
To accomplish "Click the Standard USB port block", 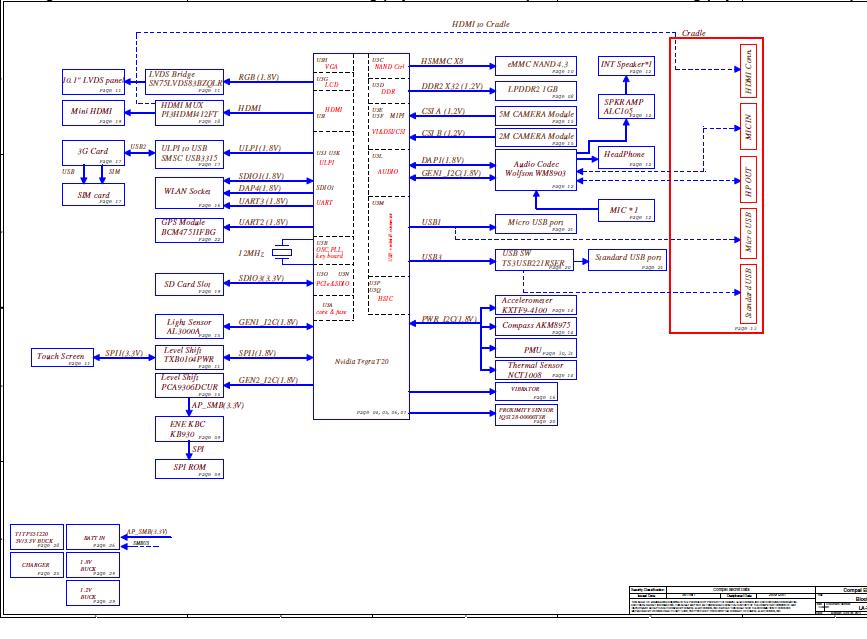I will tap(627, 260).
